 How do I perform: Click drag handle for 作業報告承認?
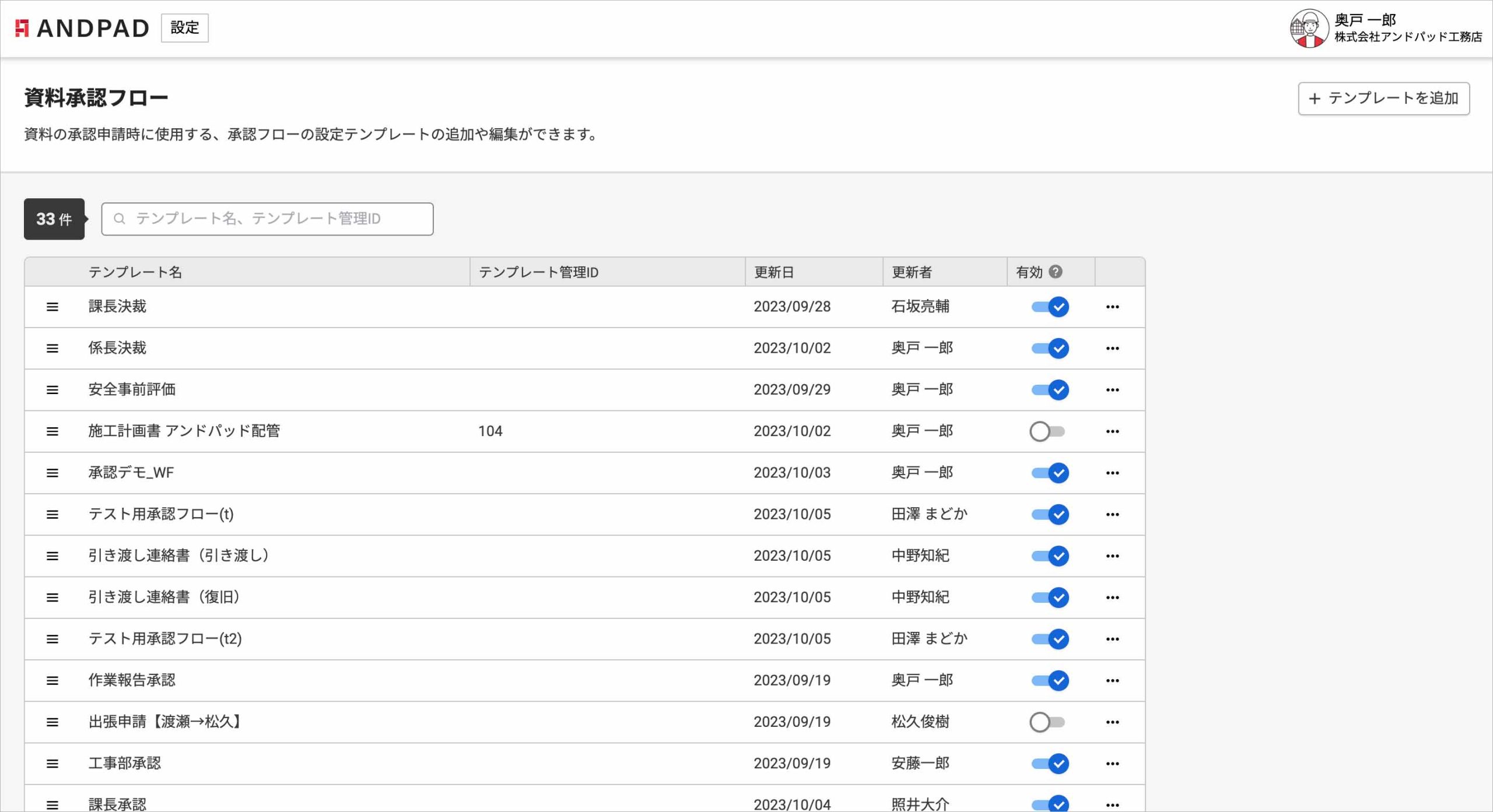pyautogui.click(x=52, y=680)
